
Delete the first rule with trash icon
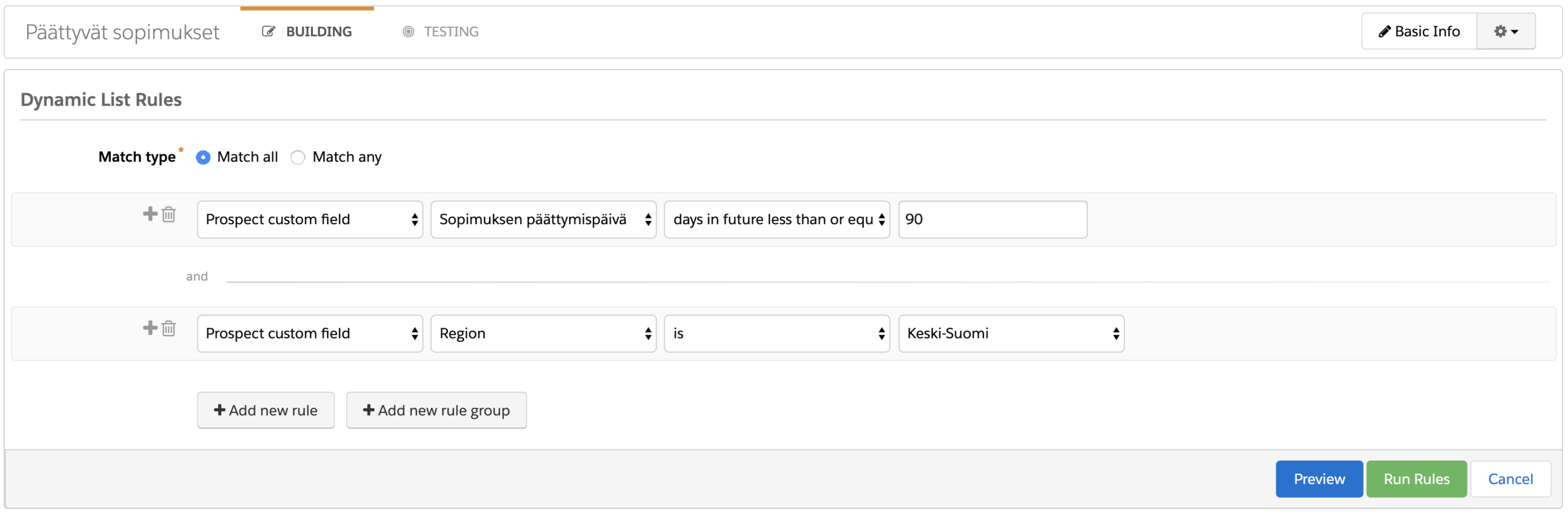point(169,214)
